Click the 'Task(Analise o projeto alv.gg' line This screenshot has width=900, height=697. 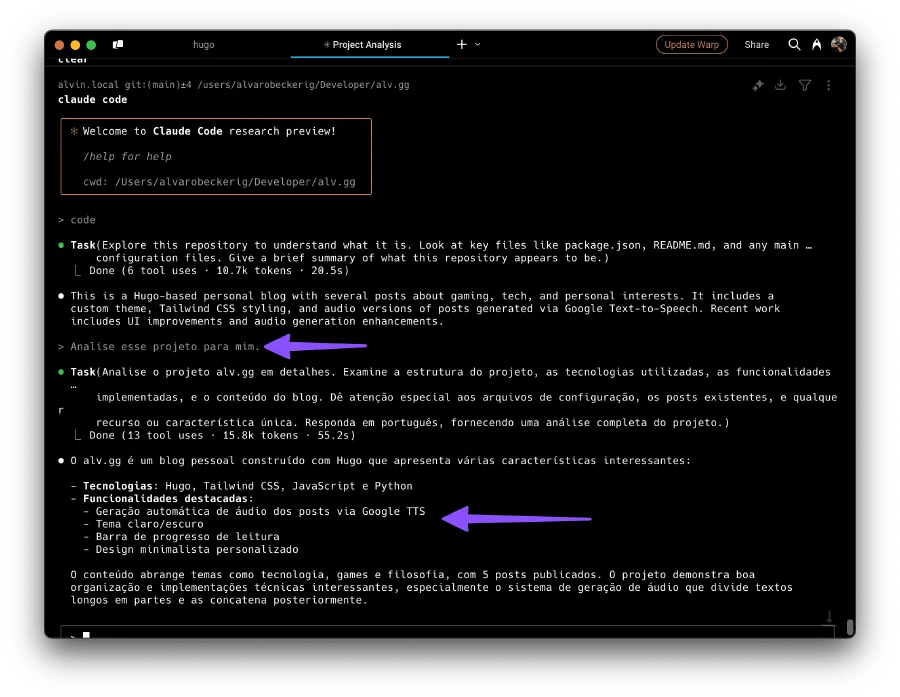[450, 372]
